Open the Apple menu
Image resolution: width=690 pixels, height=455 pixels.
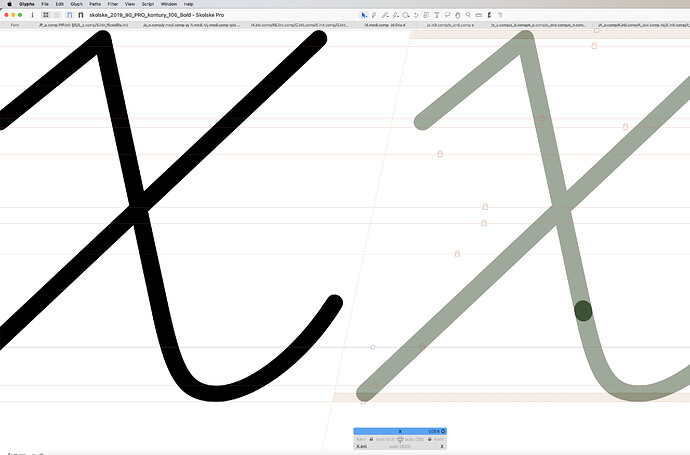click(9, 4)
